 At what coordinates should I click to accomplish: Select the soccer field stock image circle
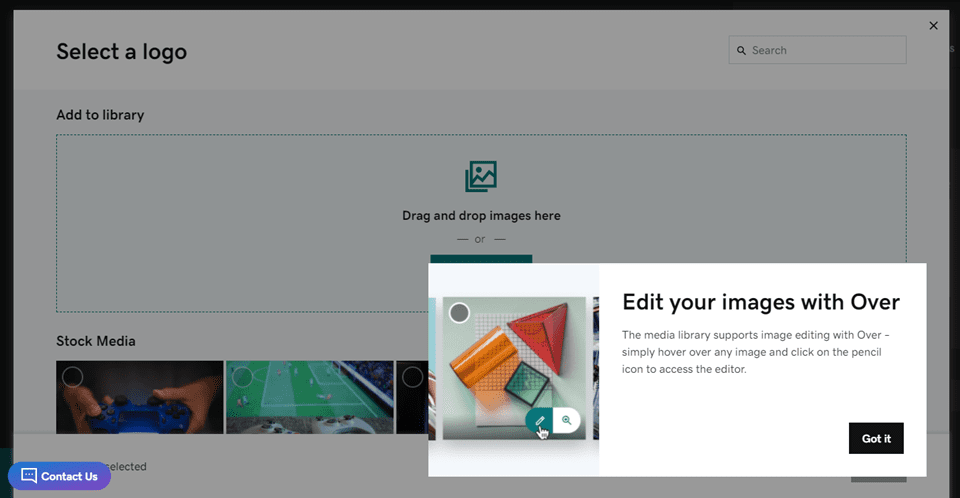coord(242,377)
